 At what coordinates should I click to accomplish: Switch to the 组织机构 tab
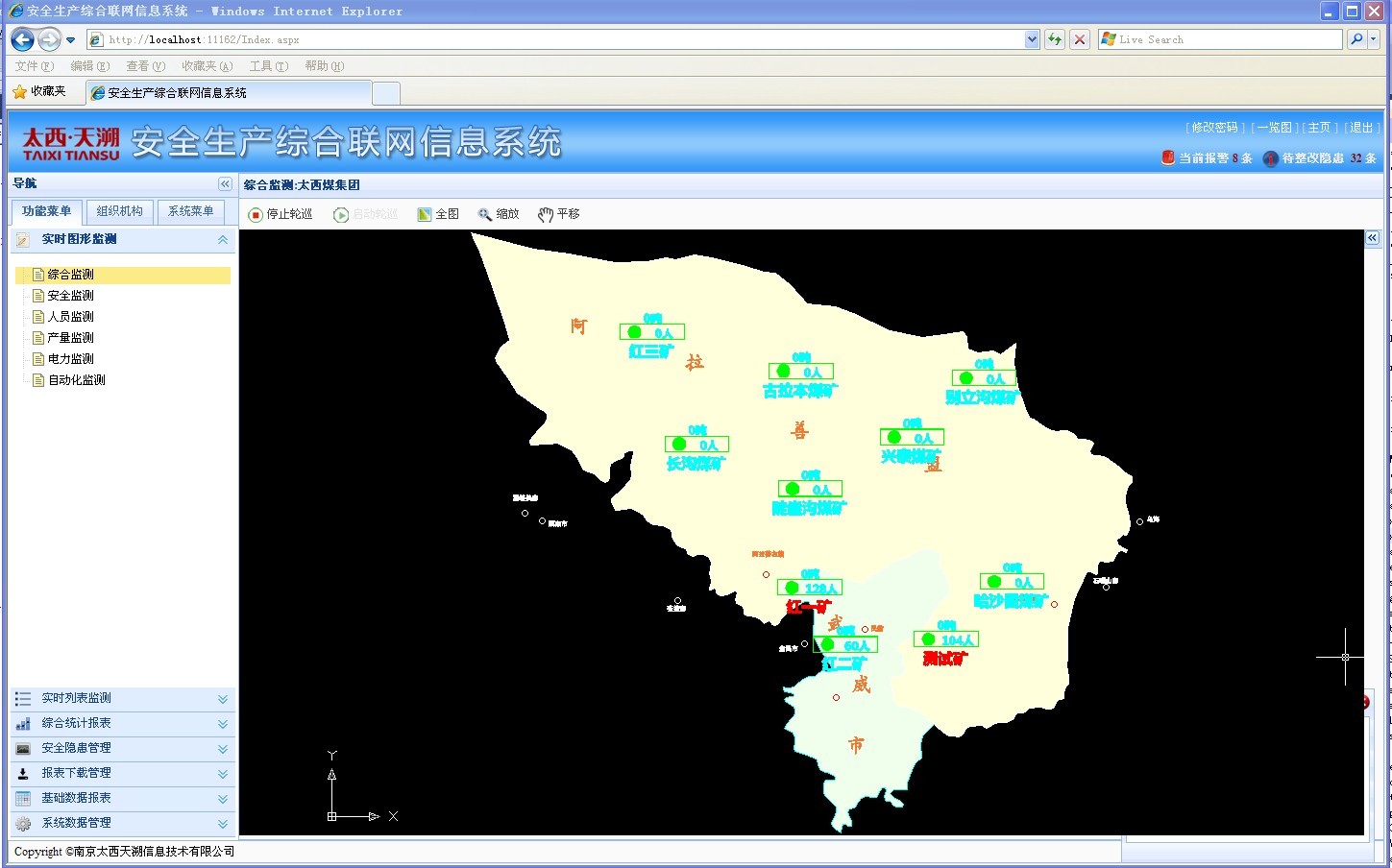pos(119,211)
